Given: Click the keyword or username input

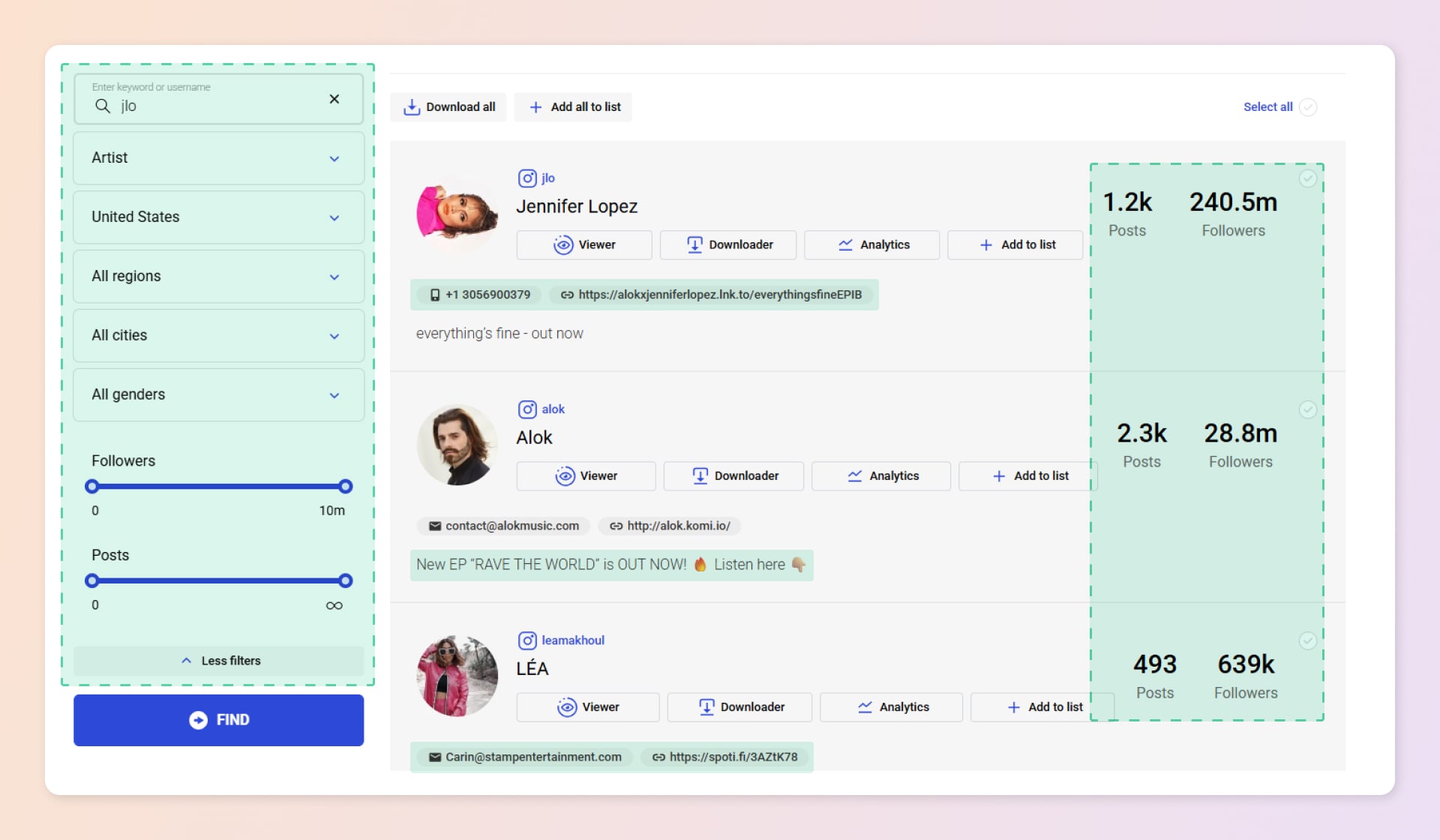Looking at the screenshot, I should click(x=218, y=99).
